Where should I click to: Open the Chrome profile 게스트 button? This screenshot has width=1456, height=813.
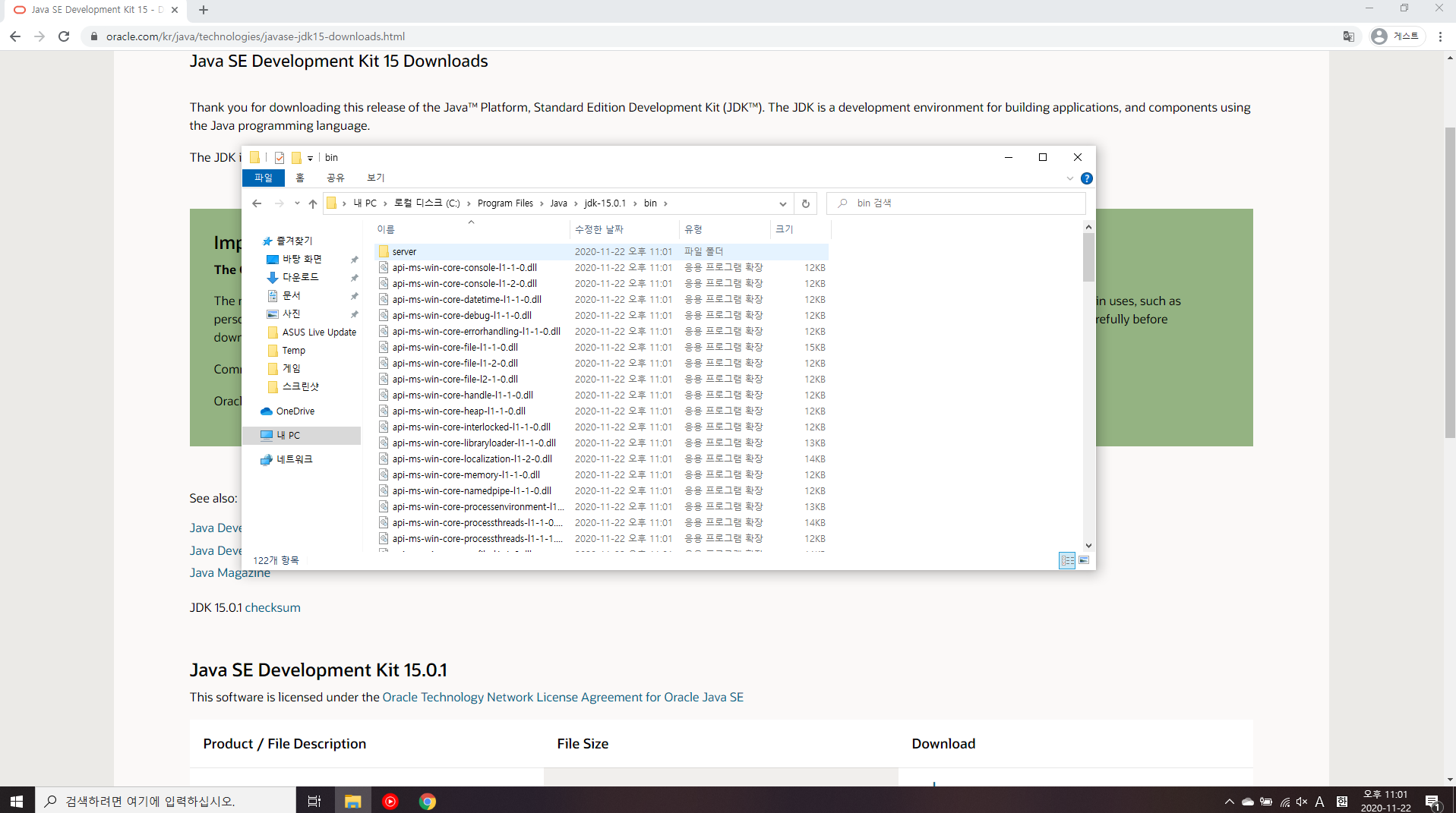(1396, 36)
